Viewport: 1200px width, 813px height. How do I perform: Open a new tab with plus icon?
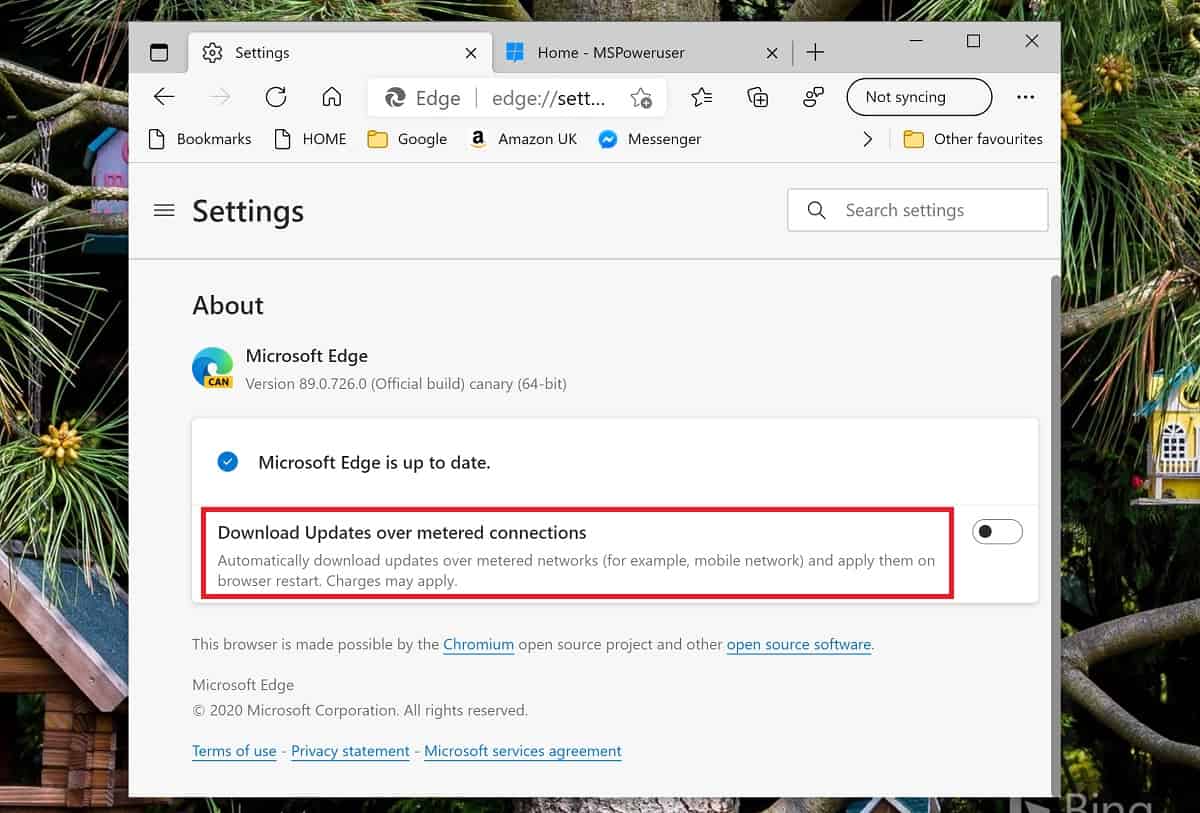pos(816,52)
